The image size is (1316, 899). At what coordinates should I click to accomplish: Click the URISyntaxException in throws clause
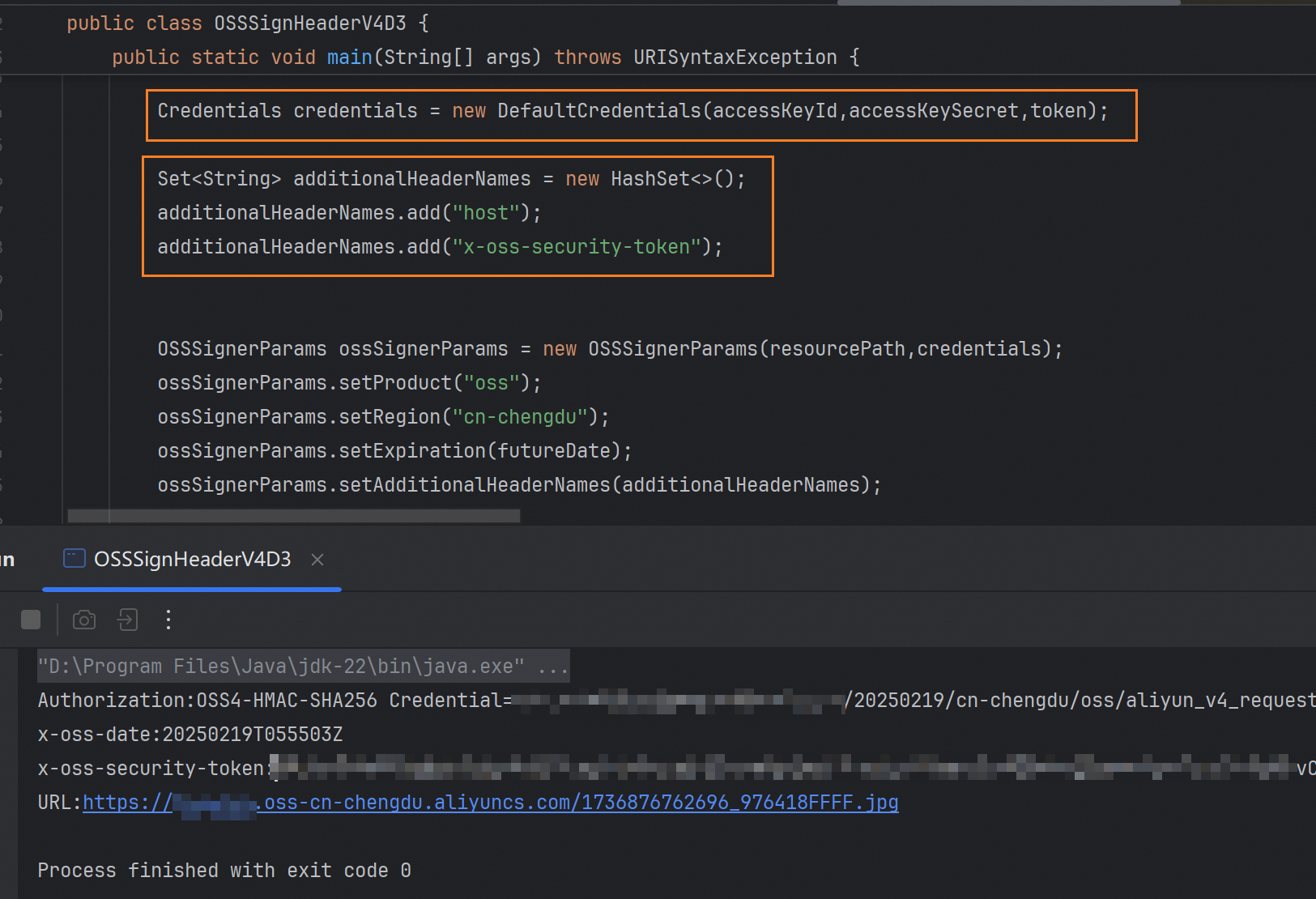pyautogui.click(x=735, y=58)
